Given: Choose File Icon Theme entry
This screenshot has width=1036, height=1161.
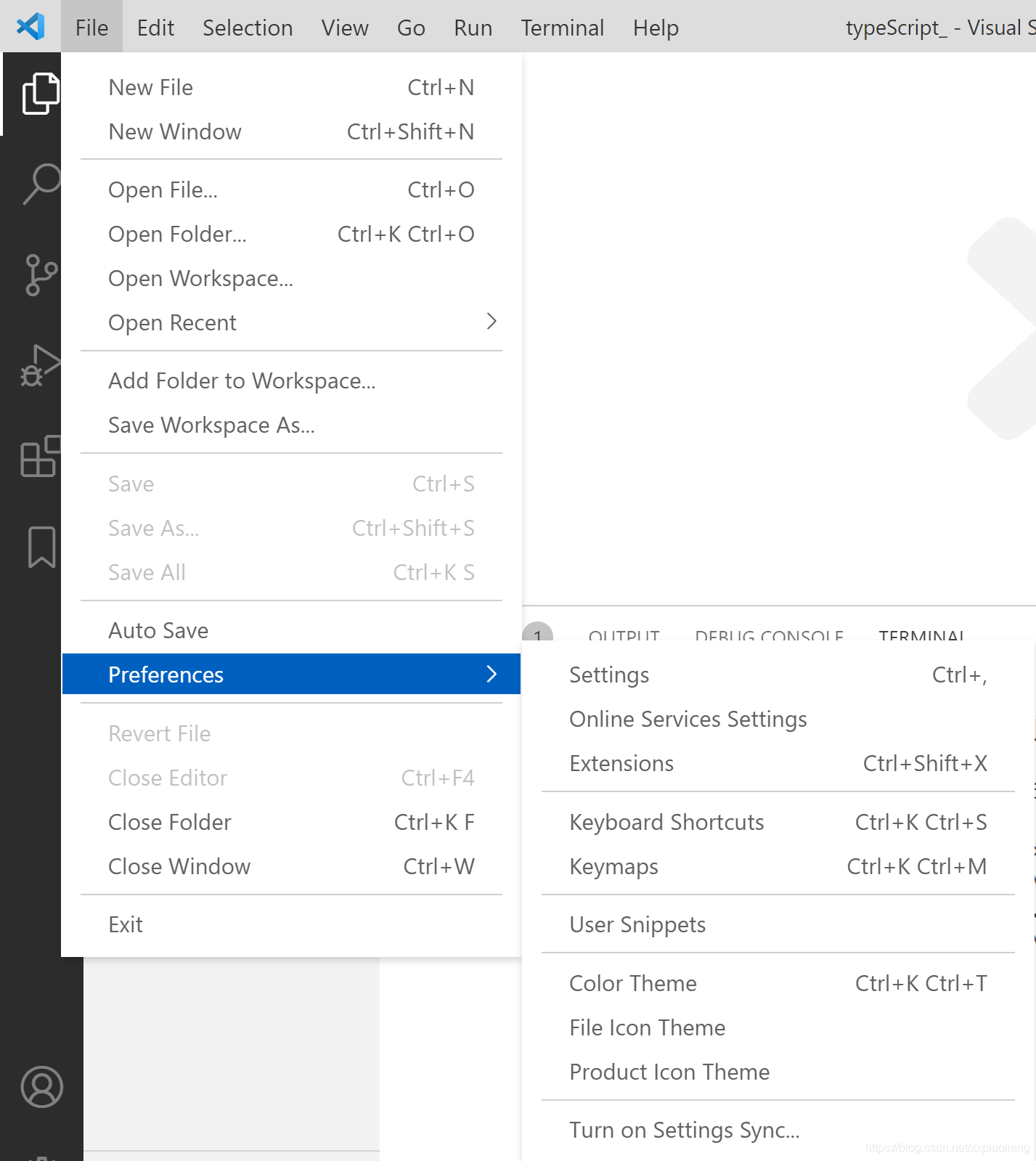Looking at the screenshot, I should 778,1027.
